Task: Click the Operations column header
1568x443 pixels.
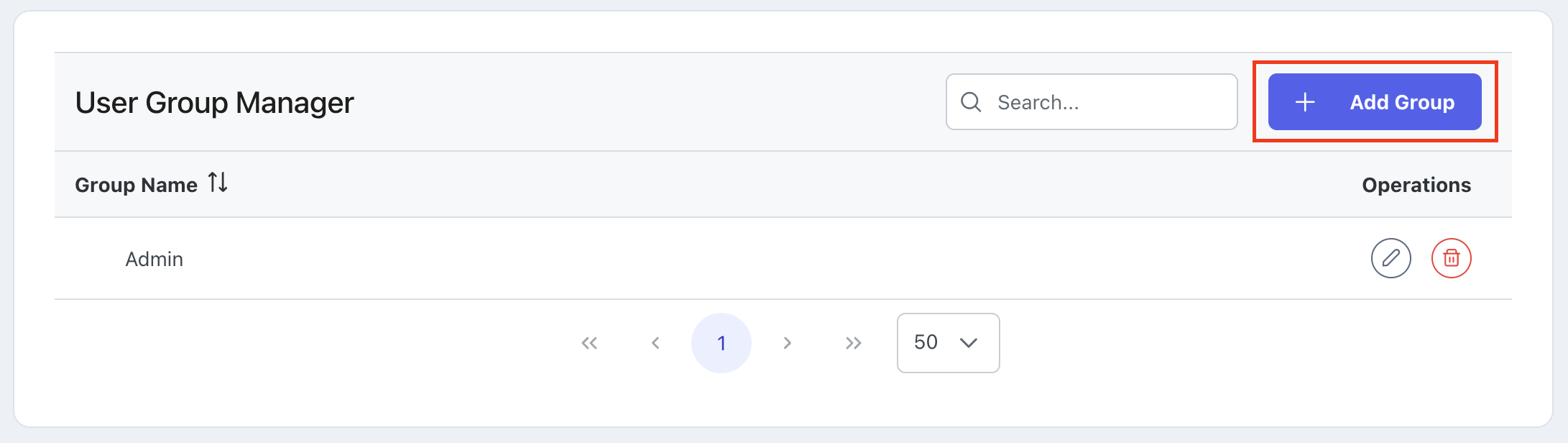Action: tap(1416, 185)
